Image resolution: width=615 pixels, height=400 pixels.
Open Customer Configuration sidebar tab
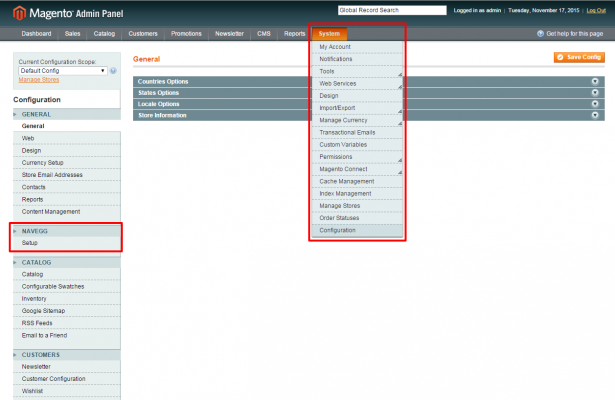coord(67,379)
